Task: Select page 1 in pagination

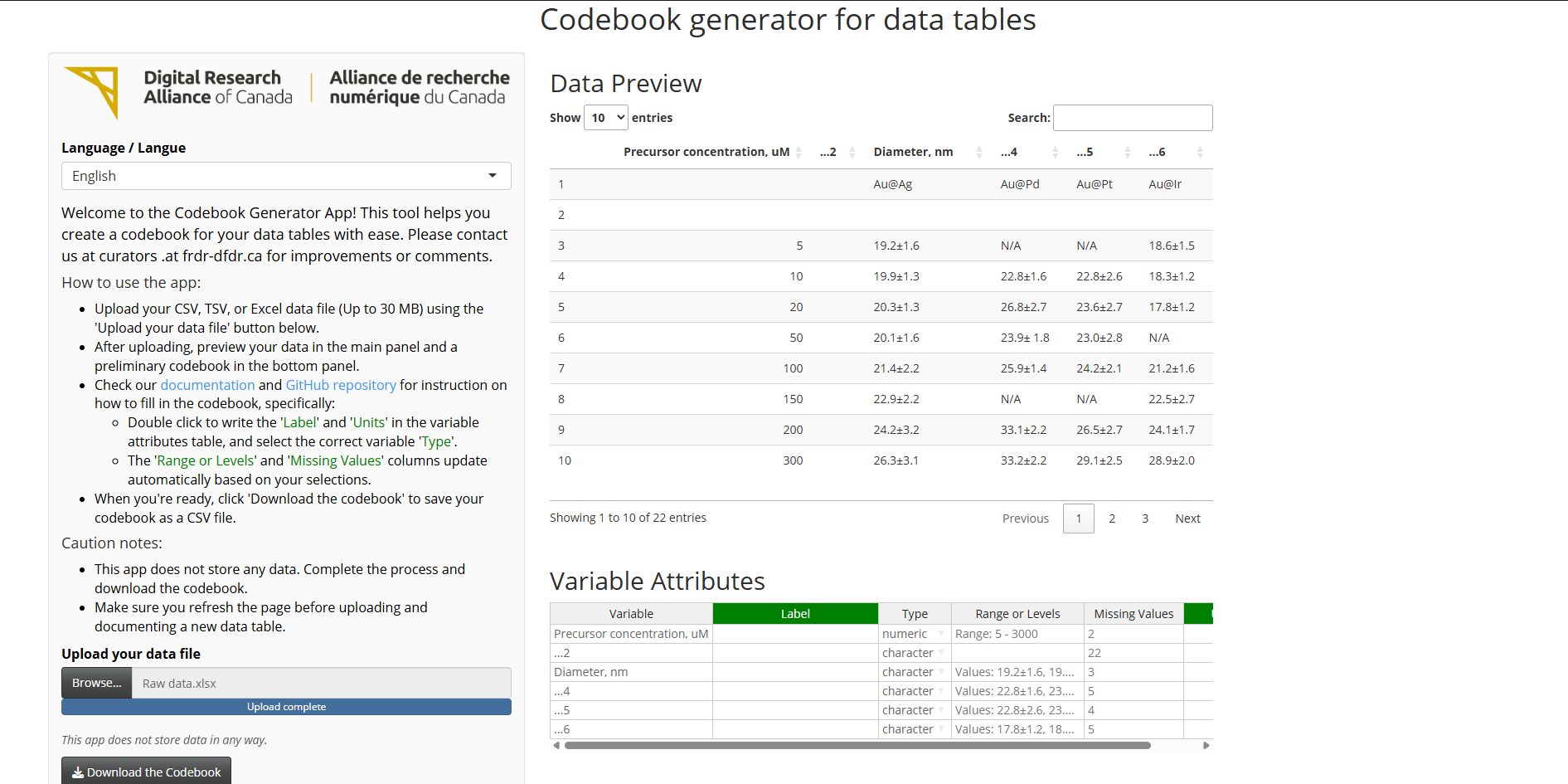Action: pyautogui.click(x=1079, y=519)
